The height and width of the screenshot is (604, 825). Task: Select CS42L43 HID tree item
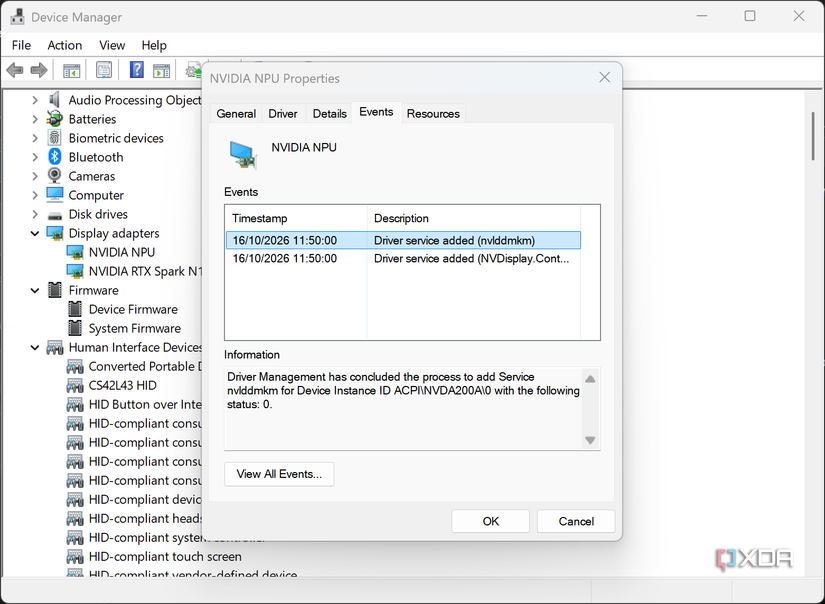click(x=123, y=385)
